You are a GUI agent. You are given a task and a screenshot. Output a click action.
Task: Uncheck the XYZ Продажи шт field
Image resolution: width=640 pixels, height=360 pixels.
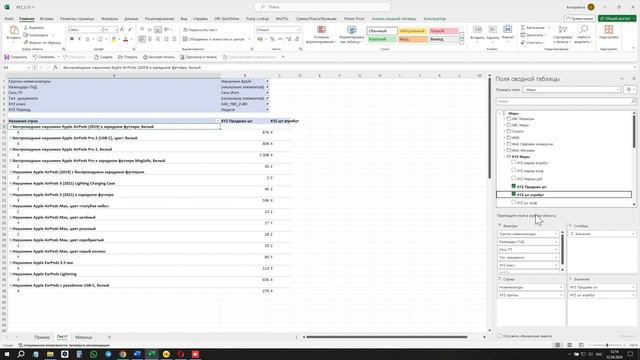[x=513, y=186]
